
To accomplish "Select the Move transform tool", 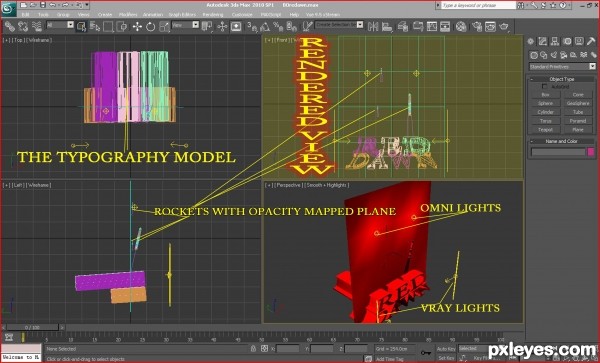I will point(137,26).
